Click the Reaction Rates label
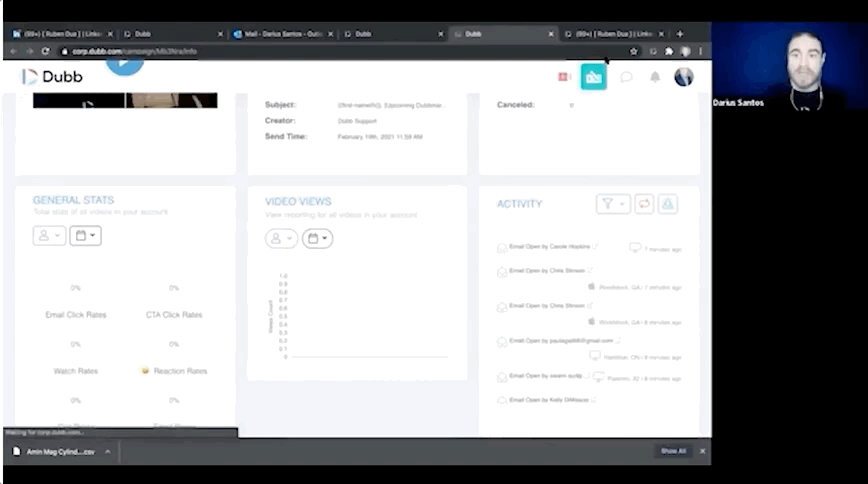Screen dimensions: 868x484 180,371
